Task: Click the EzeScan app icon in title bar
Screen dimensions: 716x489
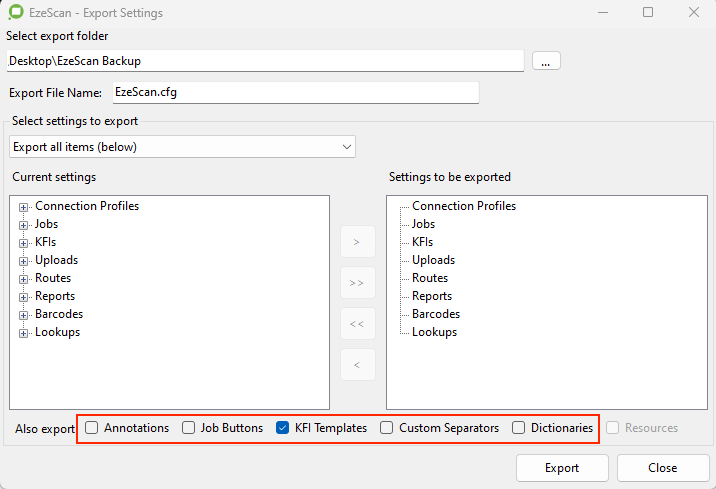Action: click(15, 13)
